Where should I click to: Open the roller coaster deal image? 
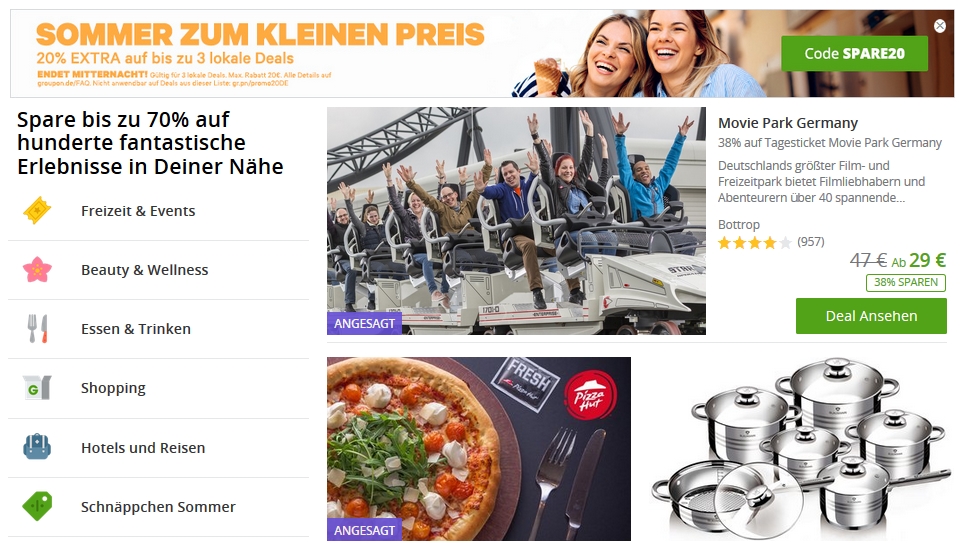pos(516,221)
